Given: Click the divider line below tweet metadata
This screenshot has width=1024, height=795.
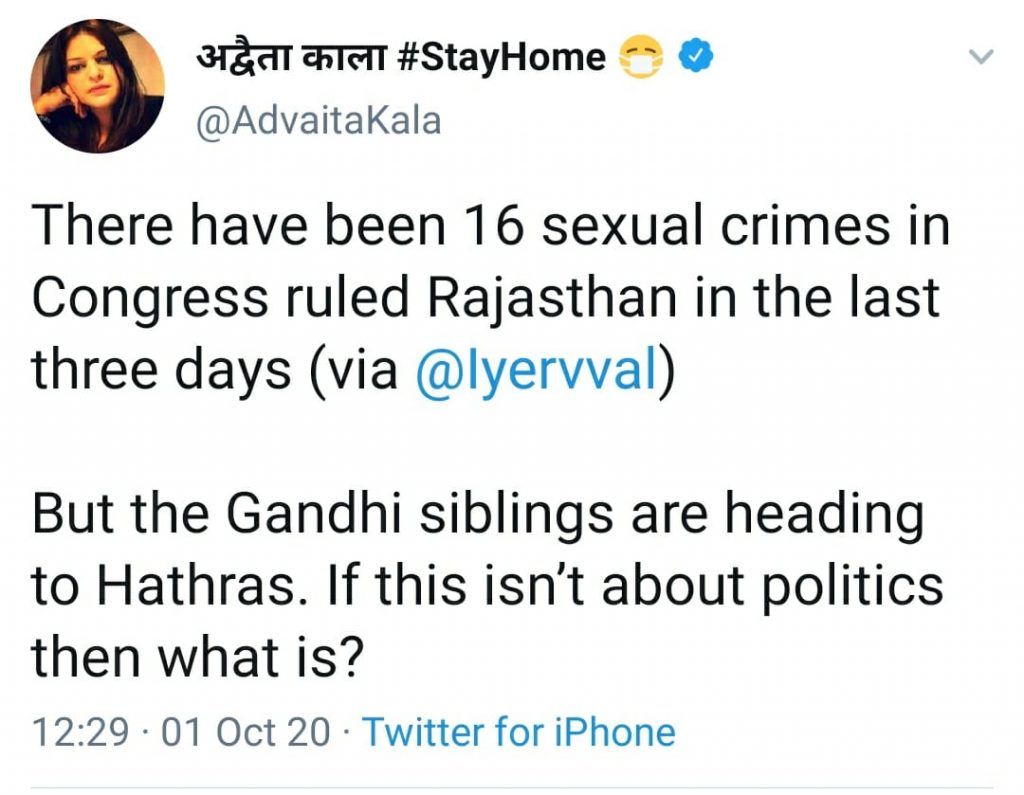Looking at the screenshot, I should pos(512,788).
